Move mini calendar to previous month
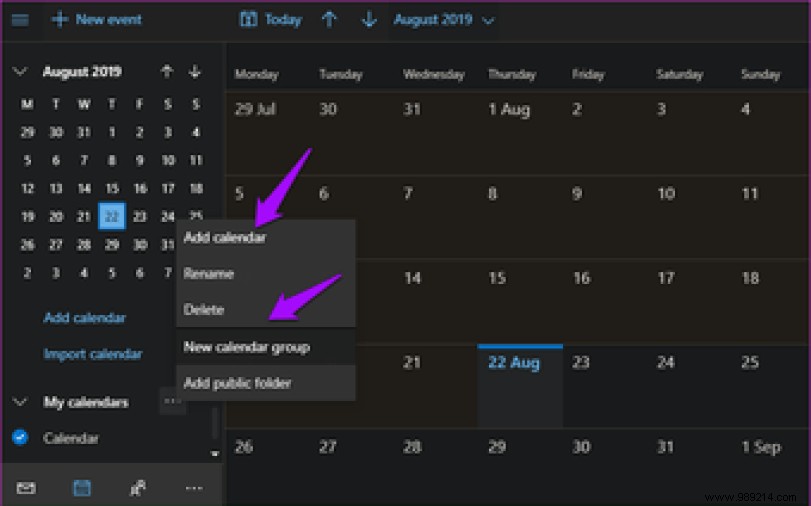The width and height of the screenshot is (811, 506). pos(167,71)
